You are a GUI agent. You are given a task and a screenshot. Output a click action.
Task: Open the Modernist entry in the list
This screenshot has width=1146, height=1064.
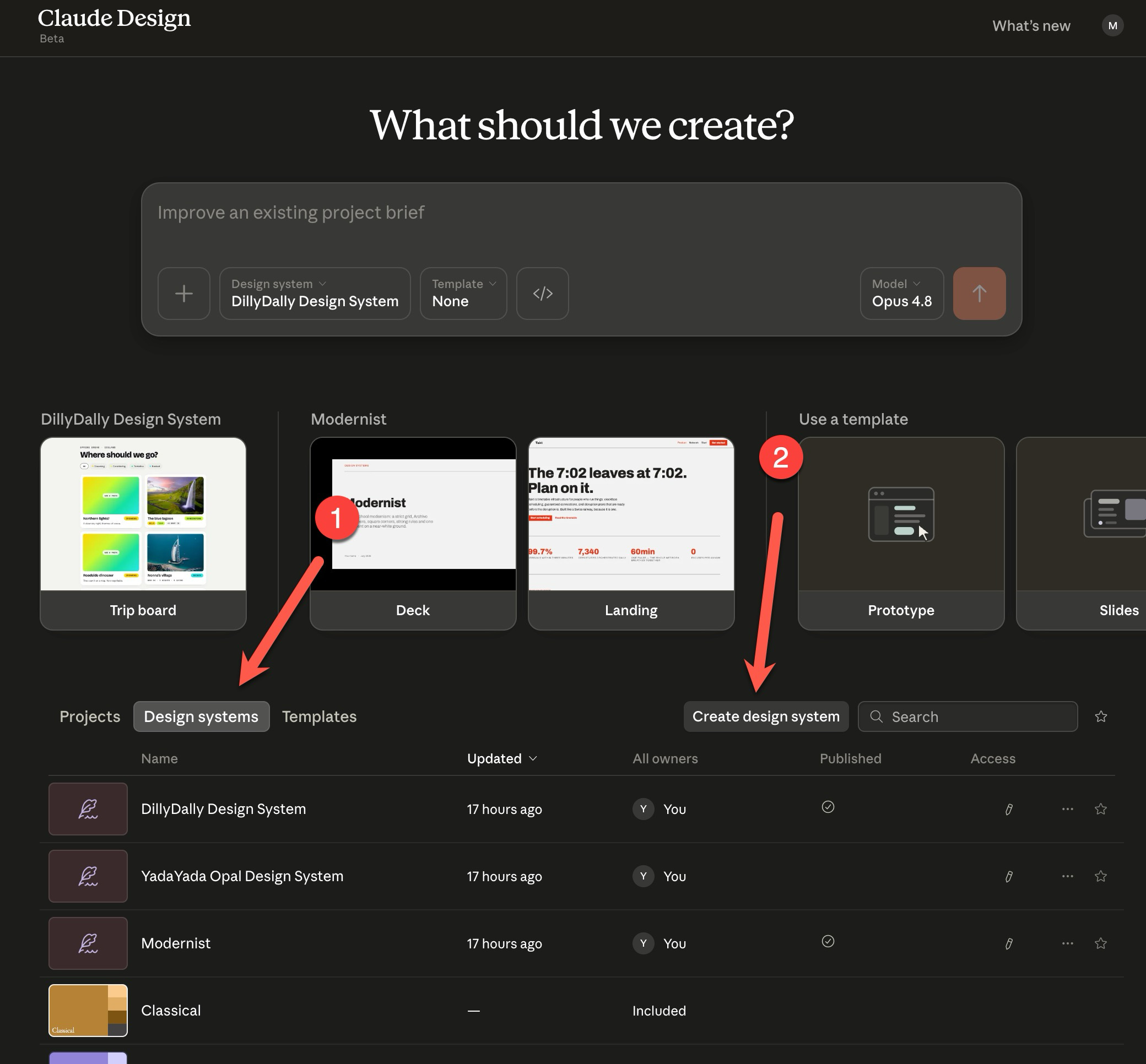(176, 944)
